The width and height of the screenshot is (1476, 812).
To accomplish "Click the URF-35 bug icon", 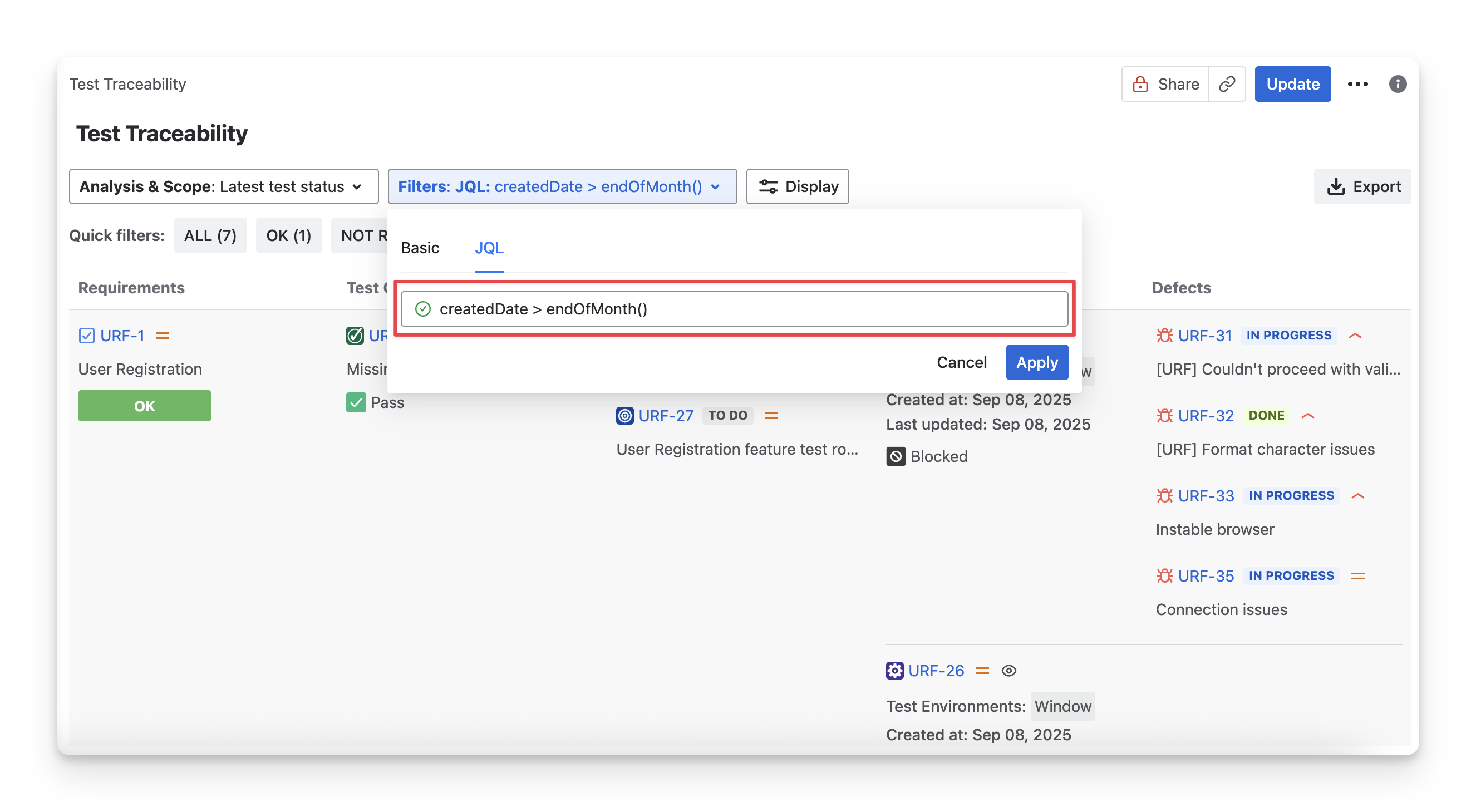I will 1164,575.
